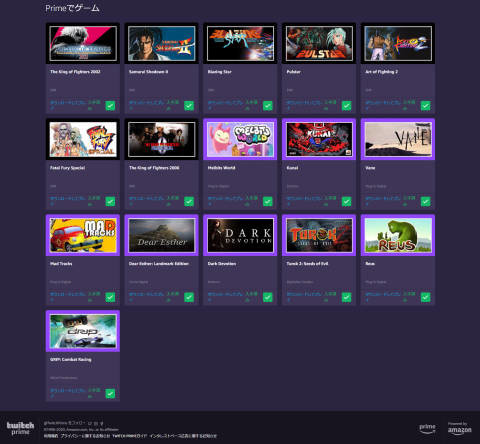This screenshot has width=480, height=444.
Task: Click the green checkmark on Fatal Fury Special
Action: click(110, 201)
